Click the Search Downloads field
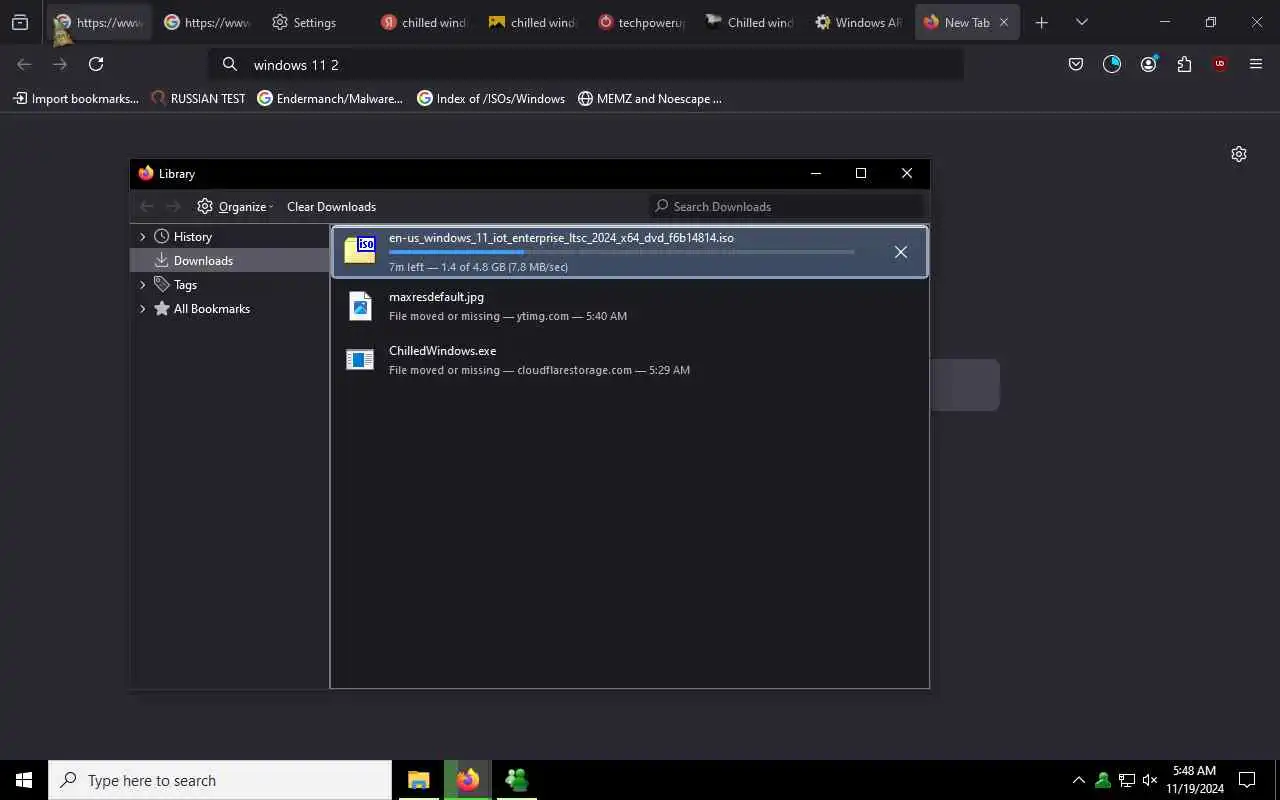The height and width of the screenshot is (800, 1280). [x=786, y=206]
